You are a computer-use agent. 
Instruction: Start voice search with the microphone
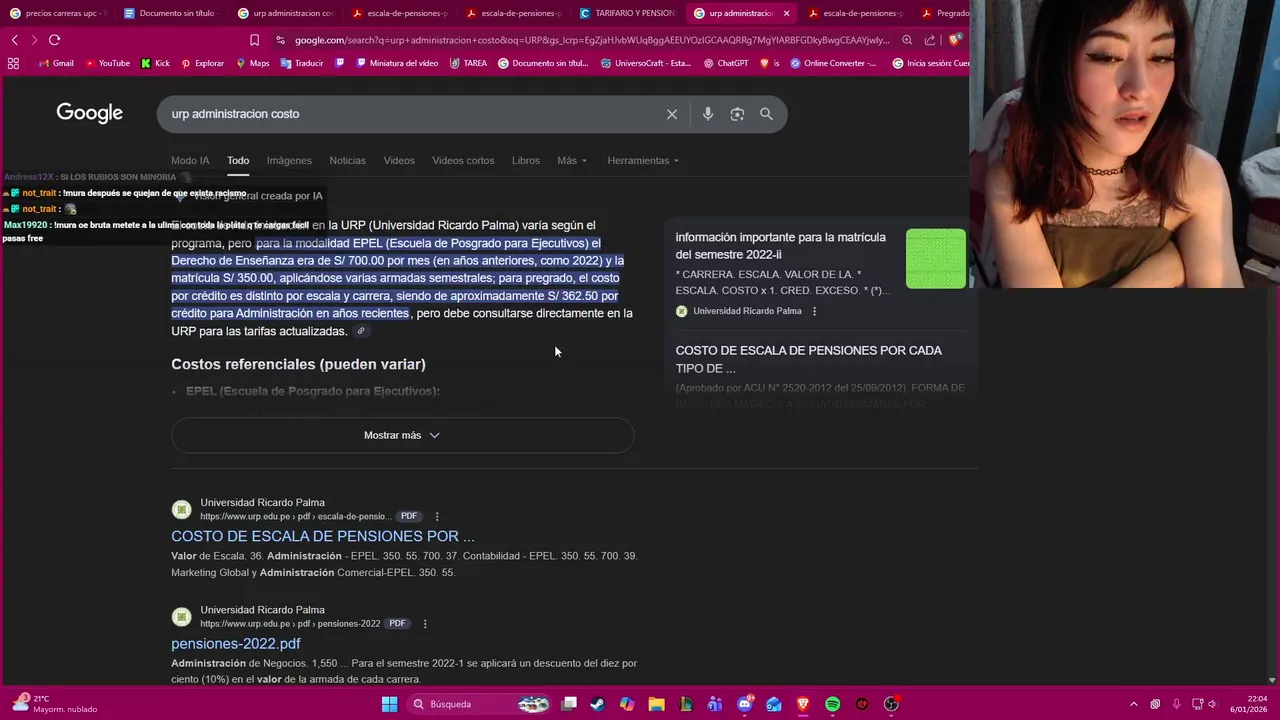(x=708, y=114)
